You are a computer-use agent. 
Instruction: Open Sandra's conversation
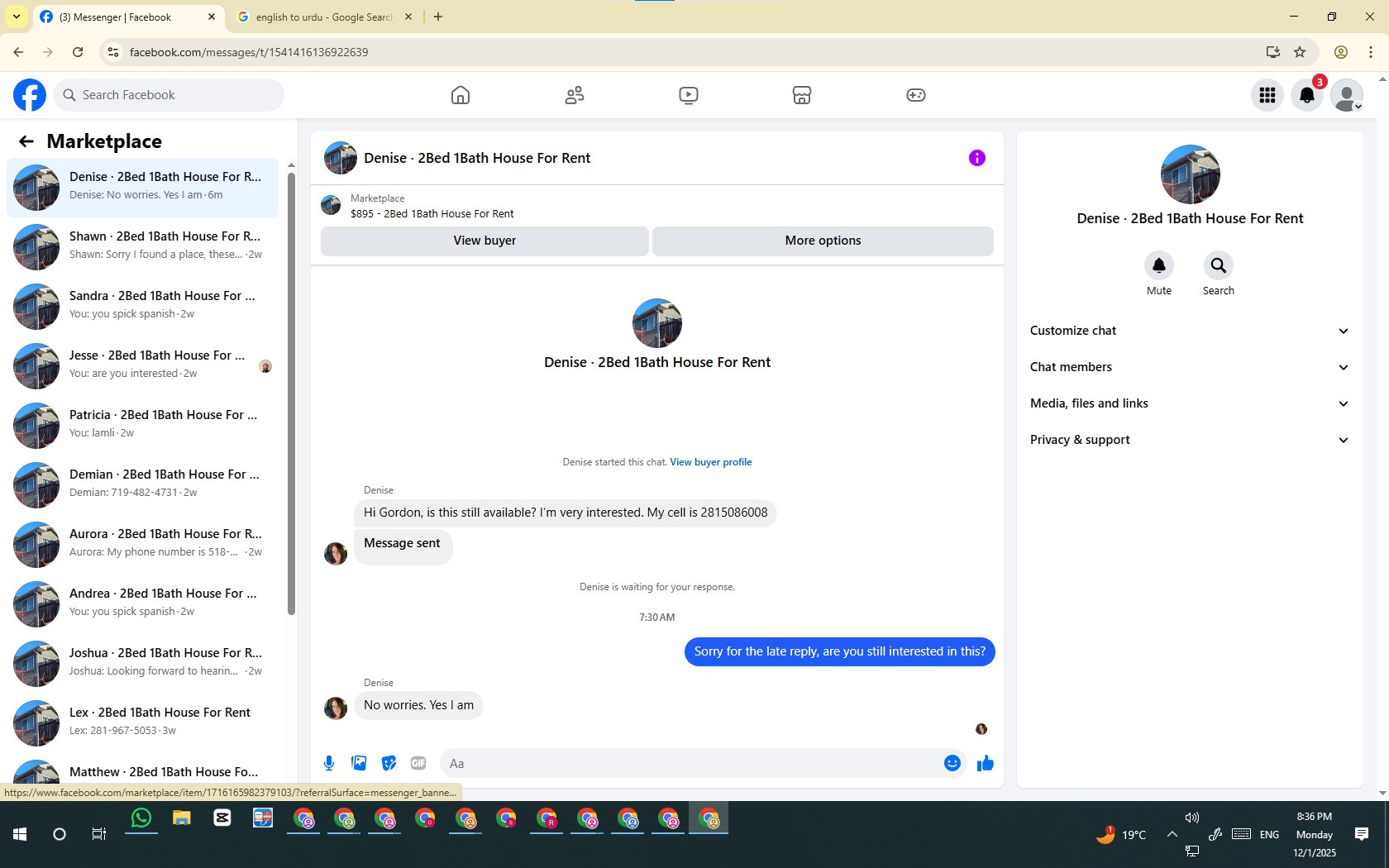(x=142, y=305)
